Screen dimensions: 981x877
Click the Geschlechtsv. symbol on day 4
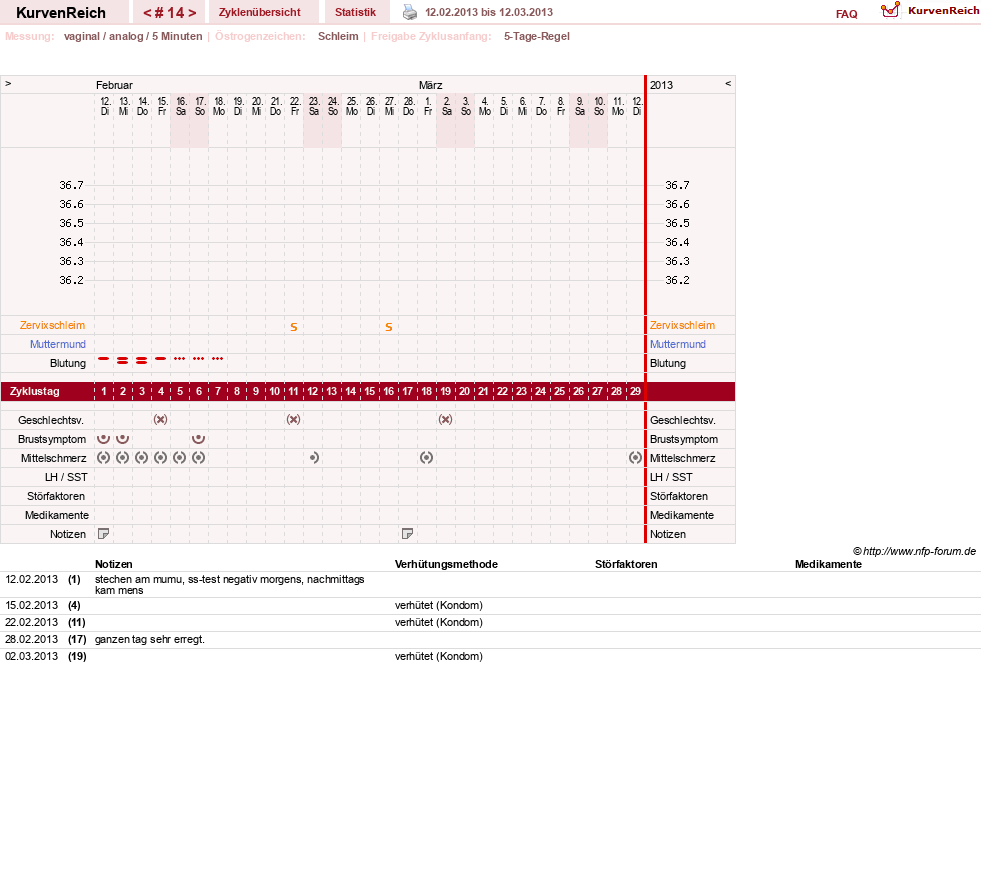point(161,419)
